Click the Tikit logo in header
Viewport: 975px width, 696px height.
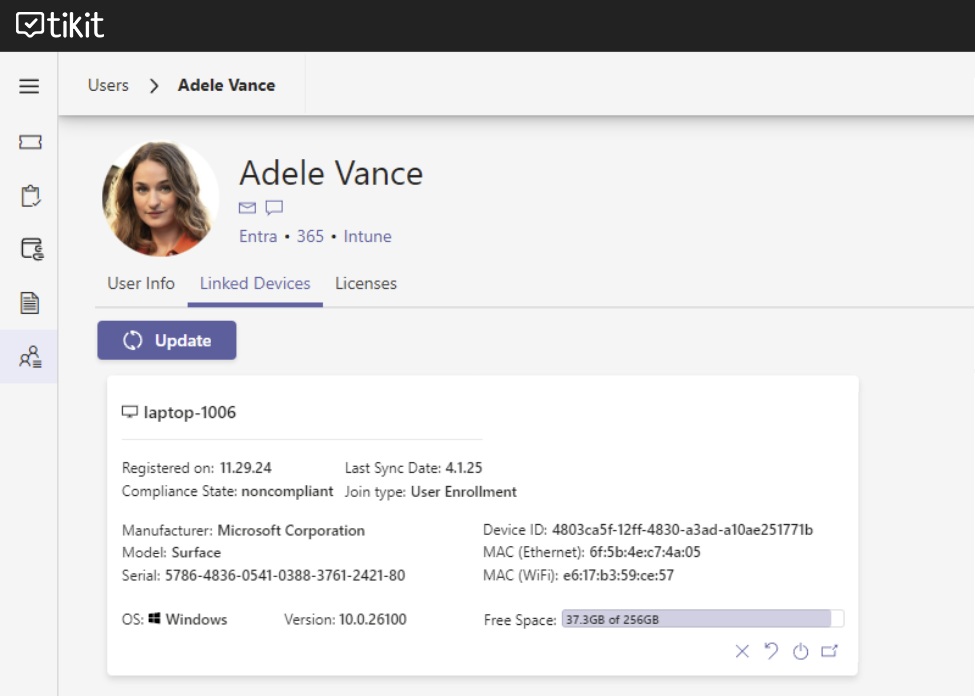click(60, 25)
